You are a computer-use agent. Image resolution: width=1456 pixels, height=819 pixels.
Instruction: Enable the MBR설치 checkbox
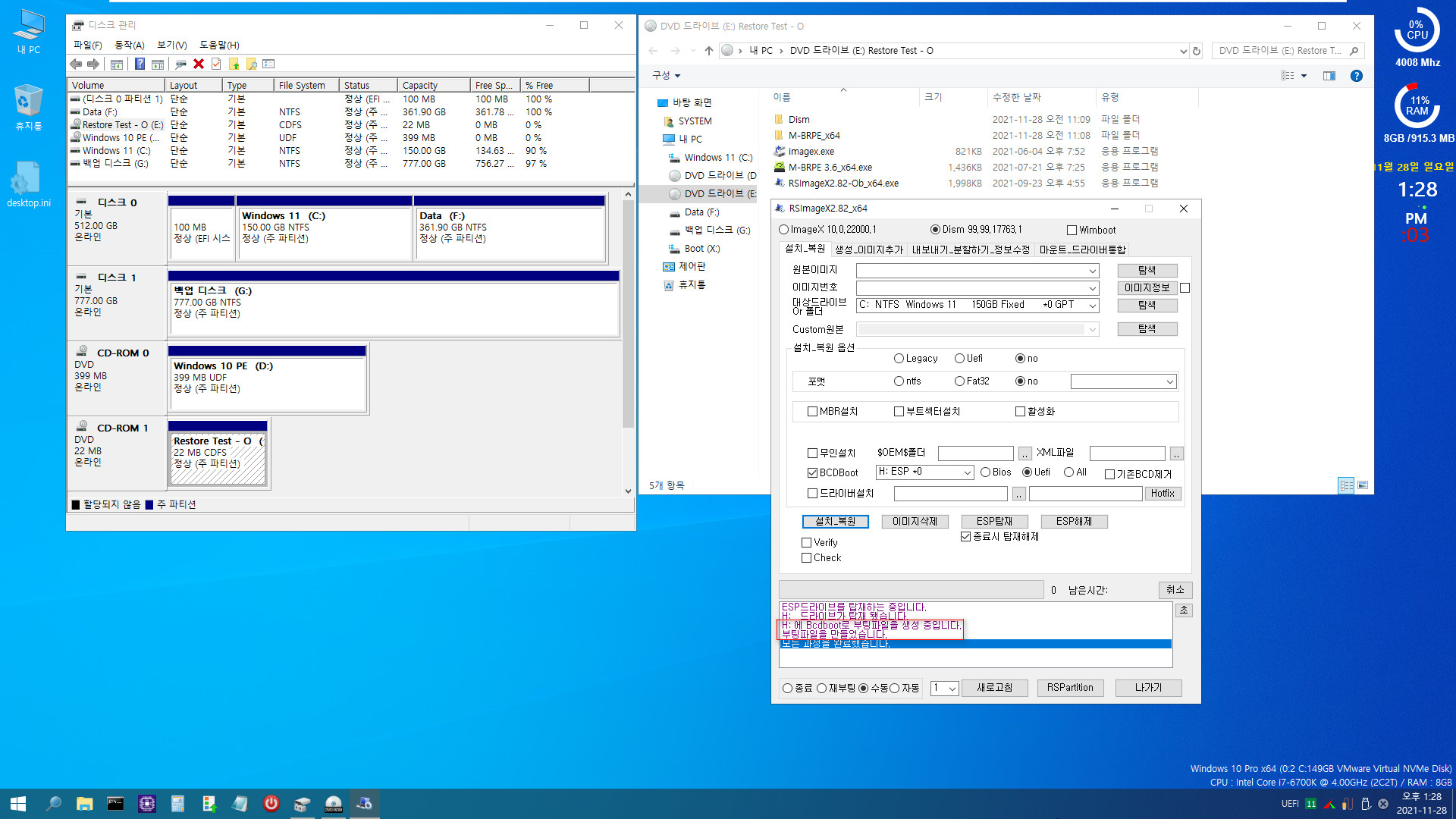coord(812,412)
